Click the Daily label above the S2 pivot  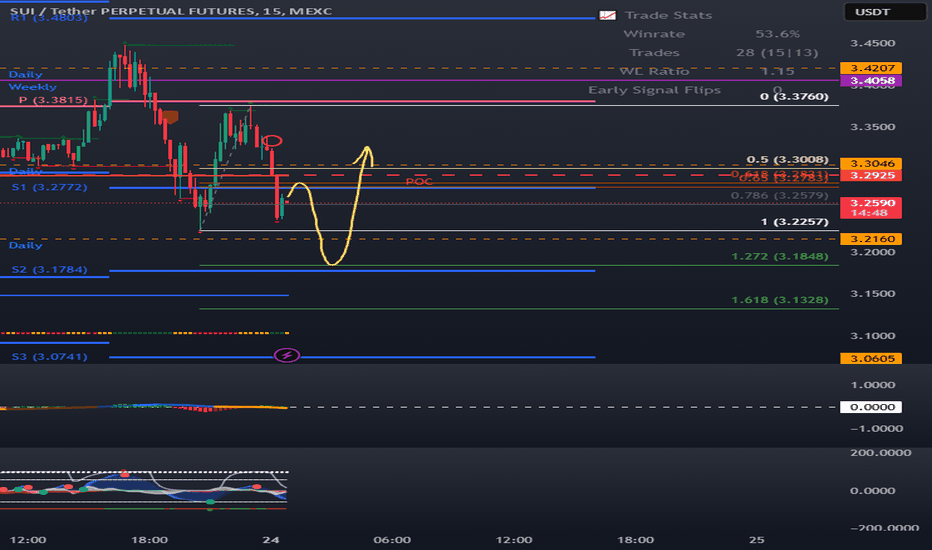click(26, 245)
